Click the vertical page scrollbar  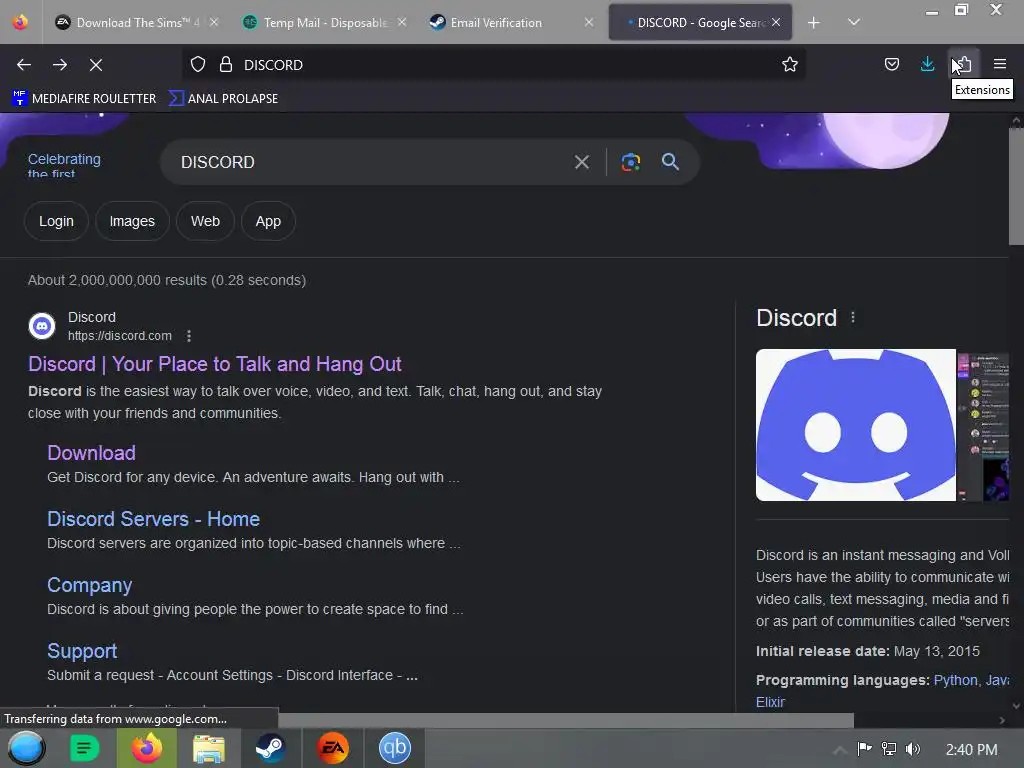1016,186
